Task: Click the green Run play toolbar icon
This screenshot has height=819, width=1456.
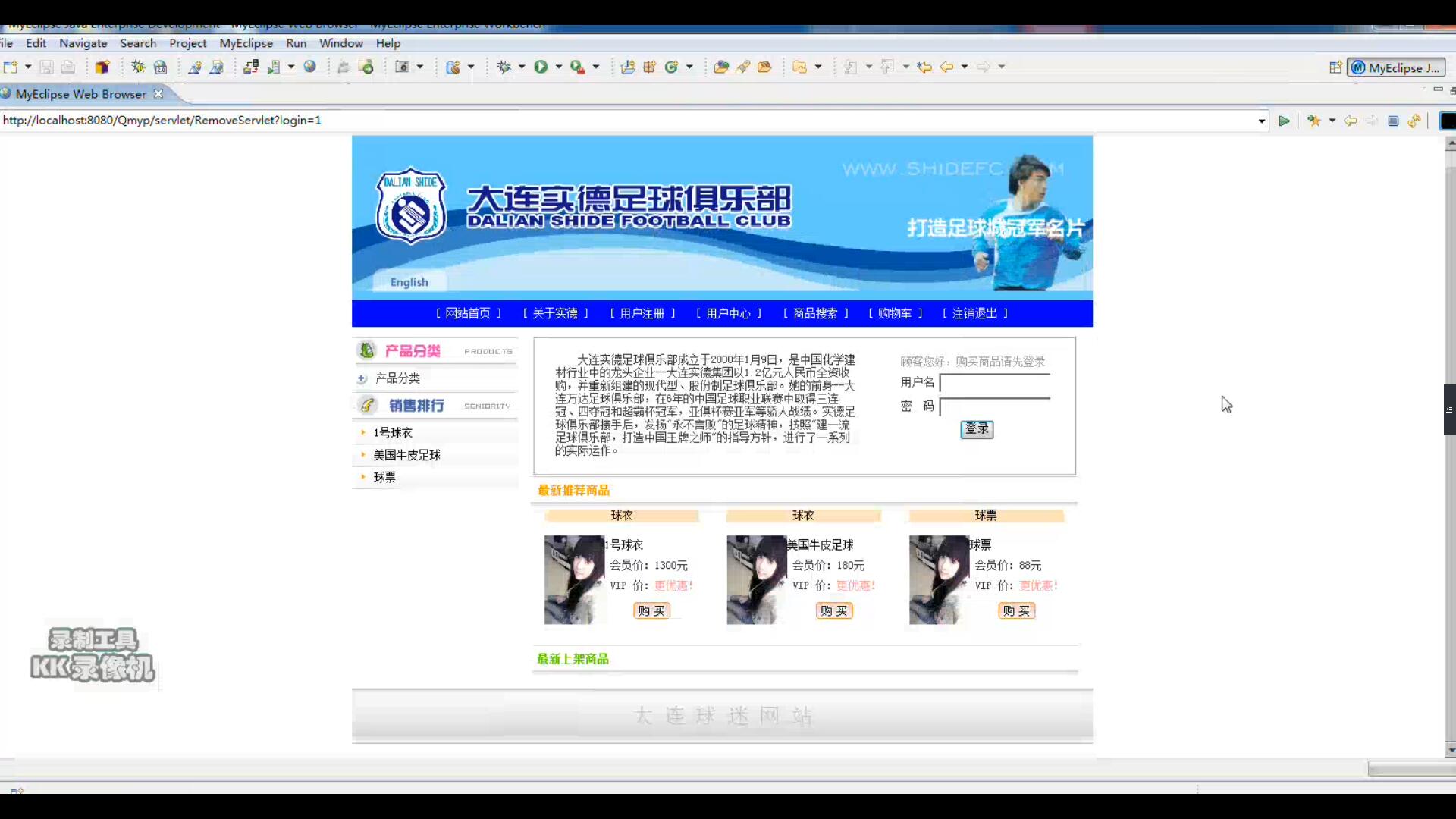Action: pos(541,67)
